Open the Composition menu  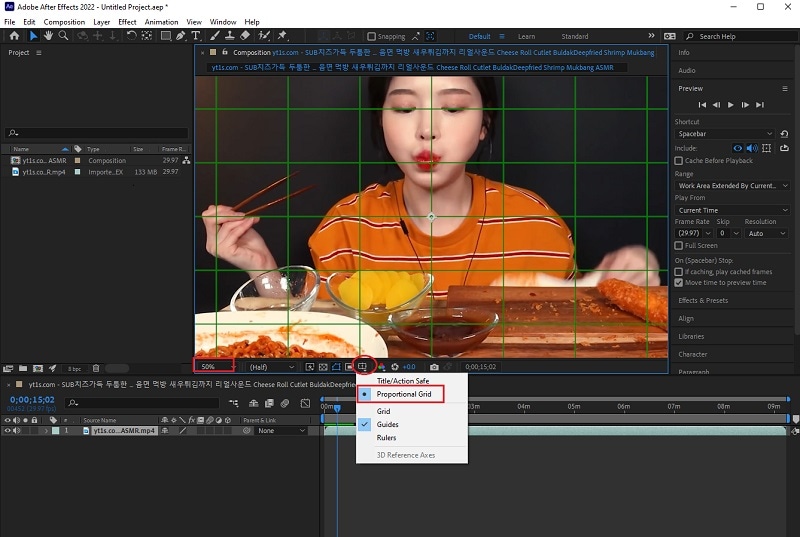click(64, 21)
